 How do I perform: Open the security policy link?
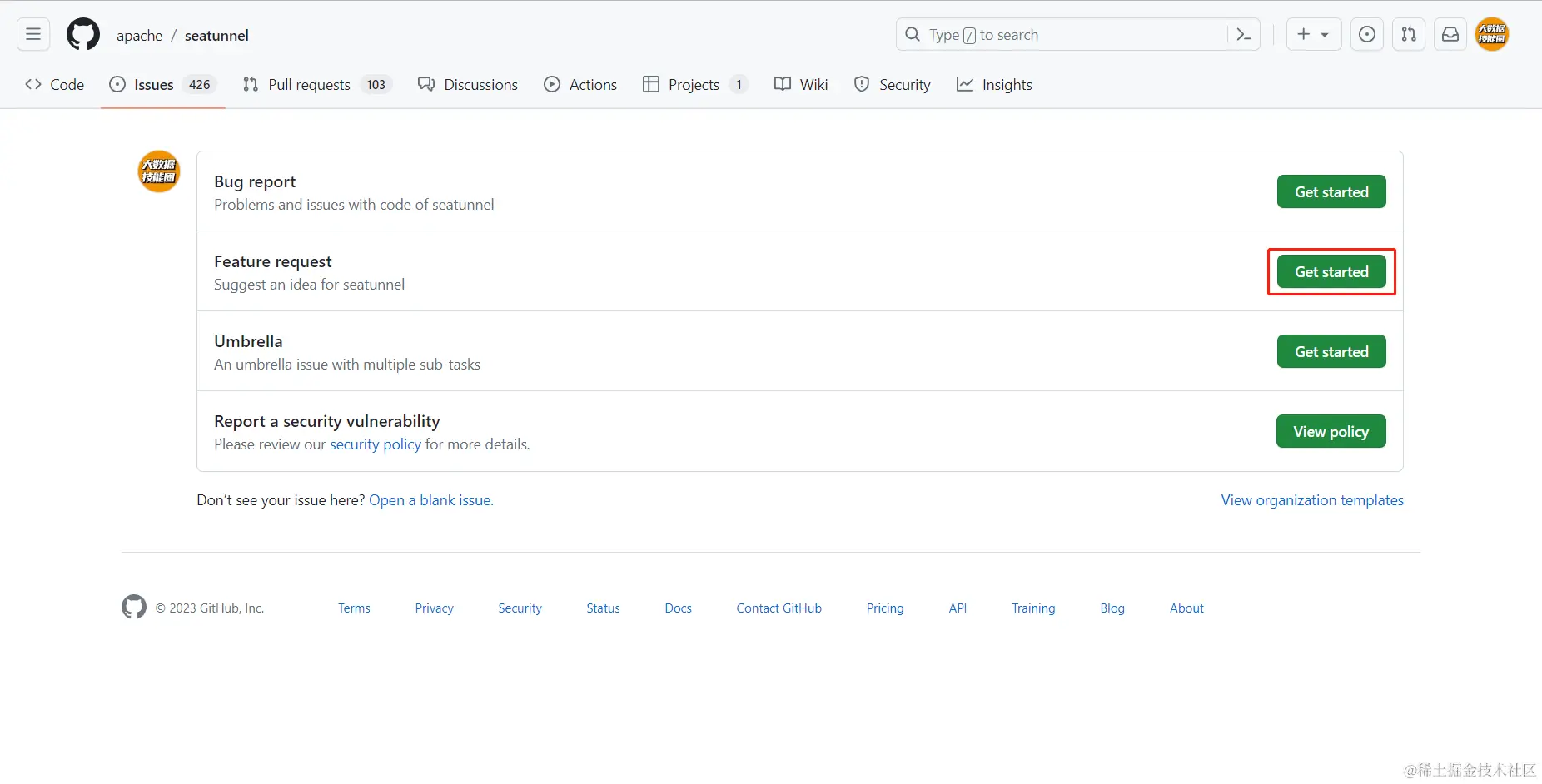coord(376,444)
